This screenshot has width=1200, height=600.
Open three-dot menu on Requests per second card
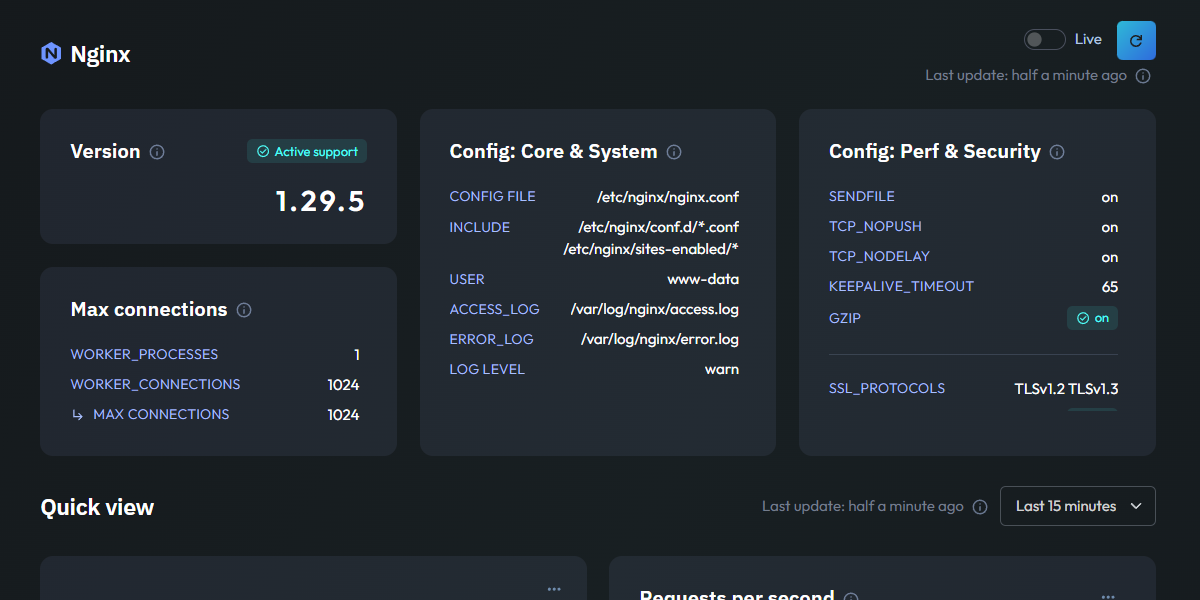click(1107, 596)
